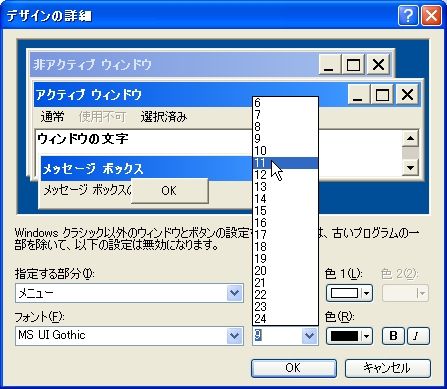
Task: Select 21 as font size
Action: (285, 283)
